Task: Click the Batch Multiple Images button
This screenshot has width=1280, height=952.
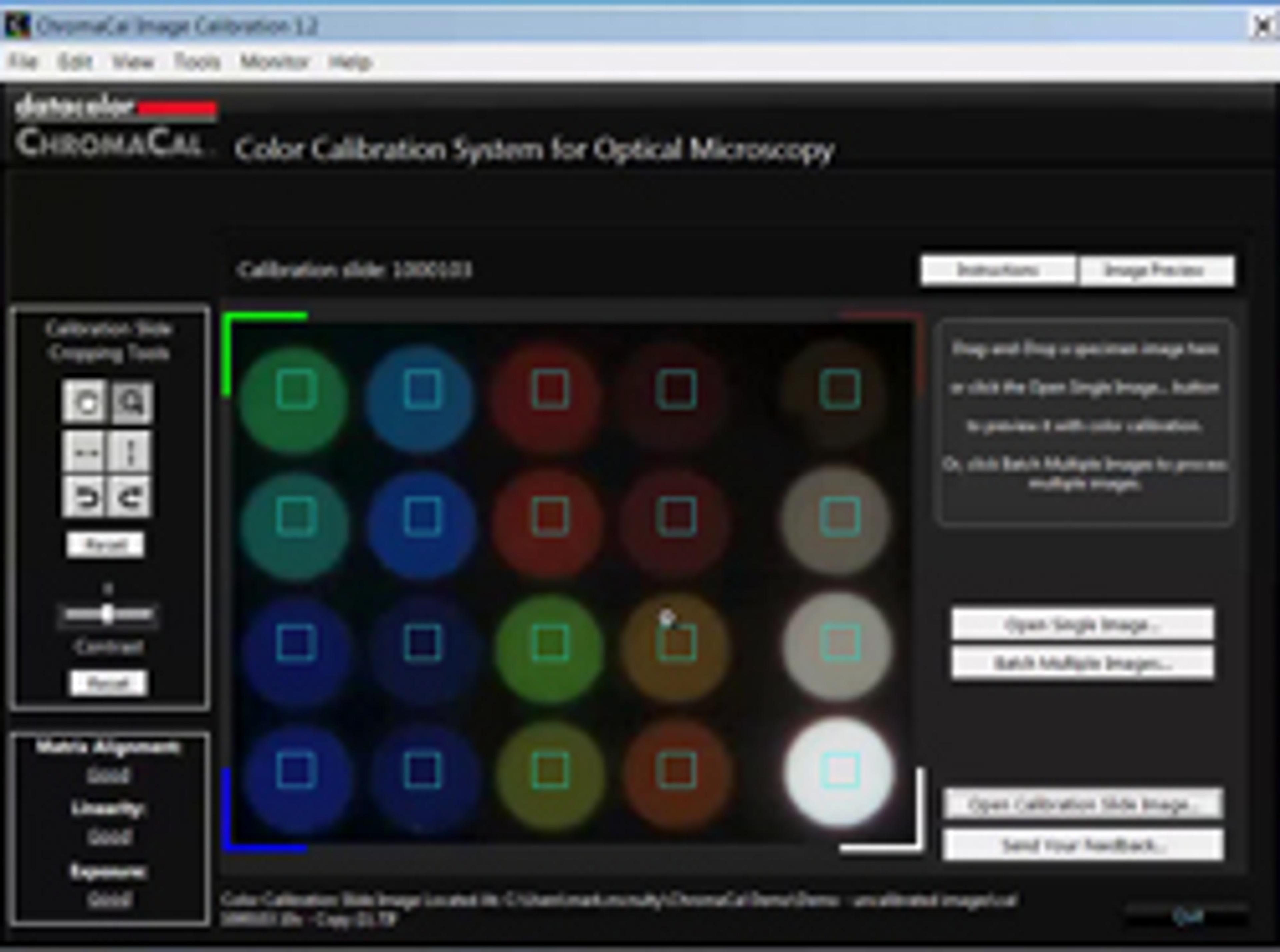Action: [x=1082, y=663]
